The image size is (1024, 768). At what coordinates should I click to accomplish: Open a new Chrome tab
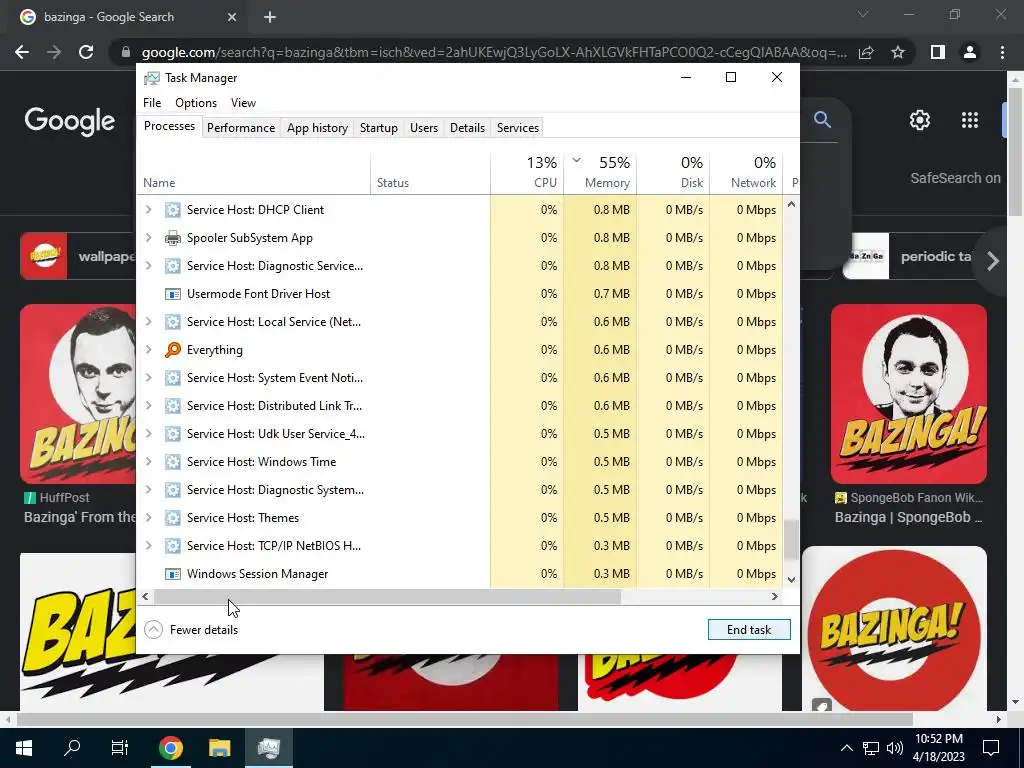tap(270, 17)
